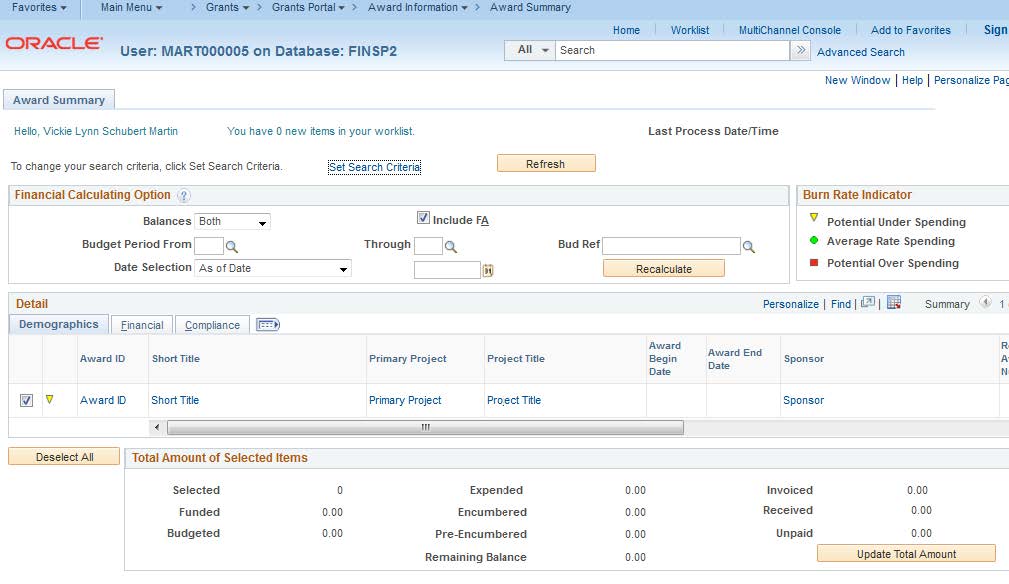Look up Bud Ref value
The image size is (1009, 584).
pyautogui.click(x=748, y=246)
